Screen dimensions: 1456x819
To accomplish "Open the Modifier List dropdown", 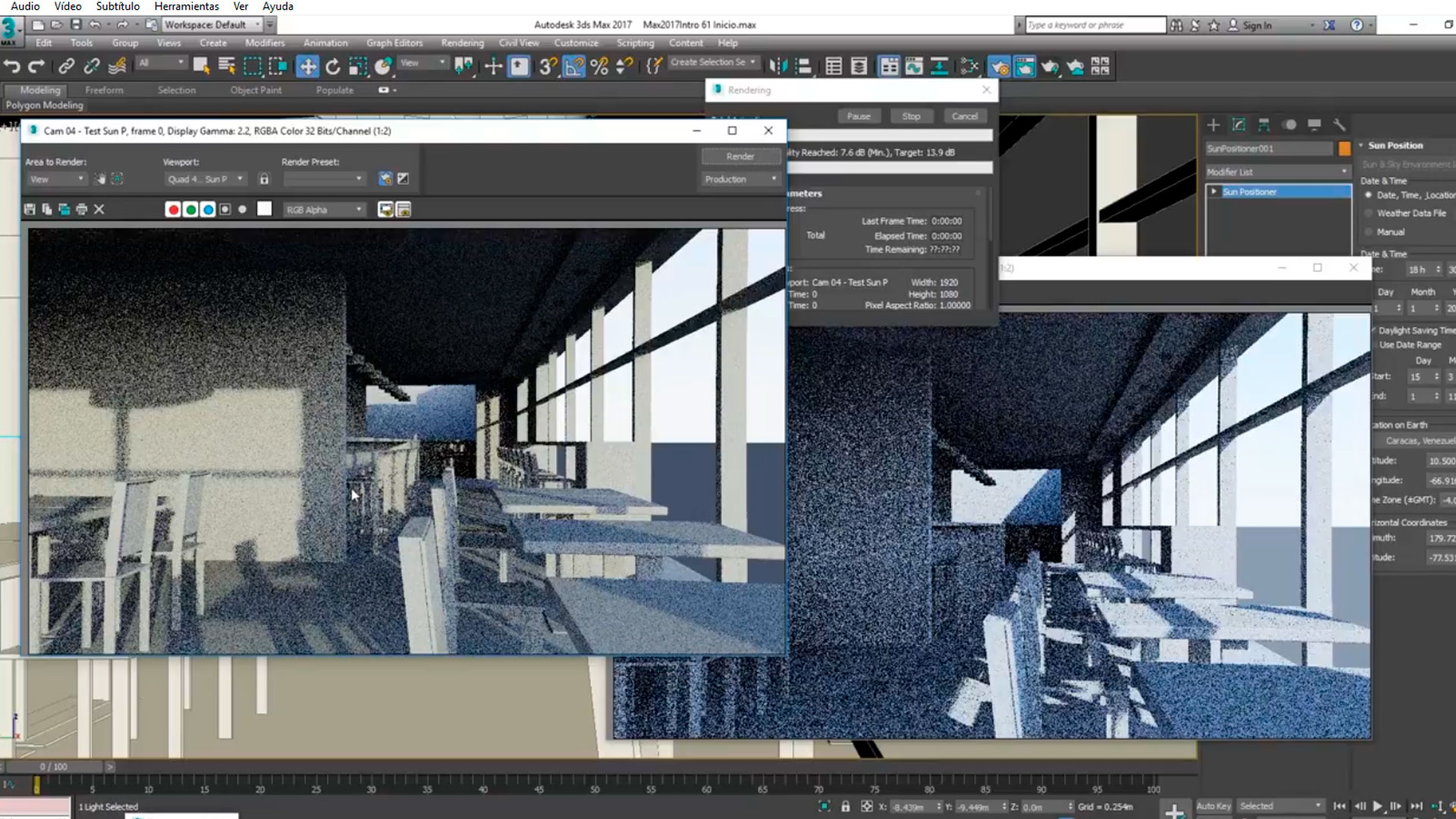I will pos(1278,172).
